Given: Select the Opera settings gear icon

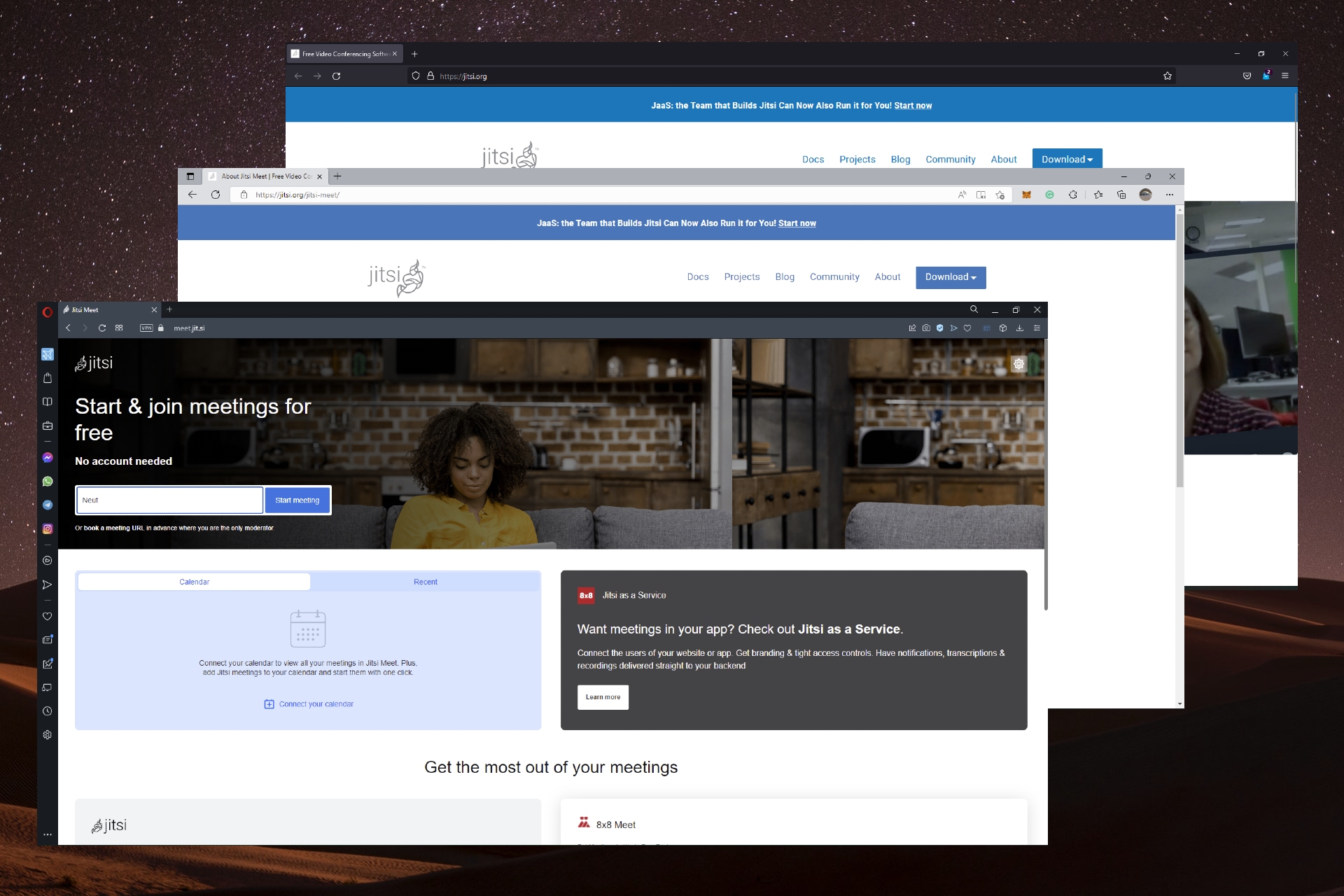Looking at the screenshot, I should pyautogui.click(x=48, y=733).
